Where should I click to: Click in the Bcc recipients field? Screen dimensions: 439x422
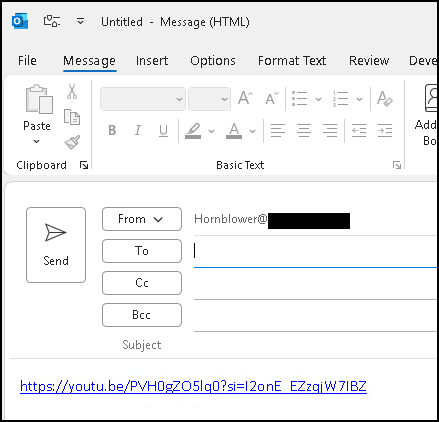(x=315, y=316)
